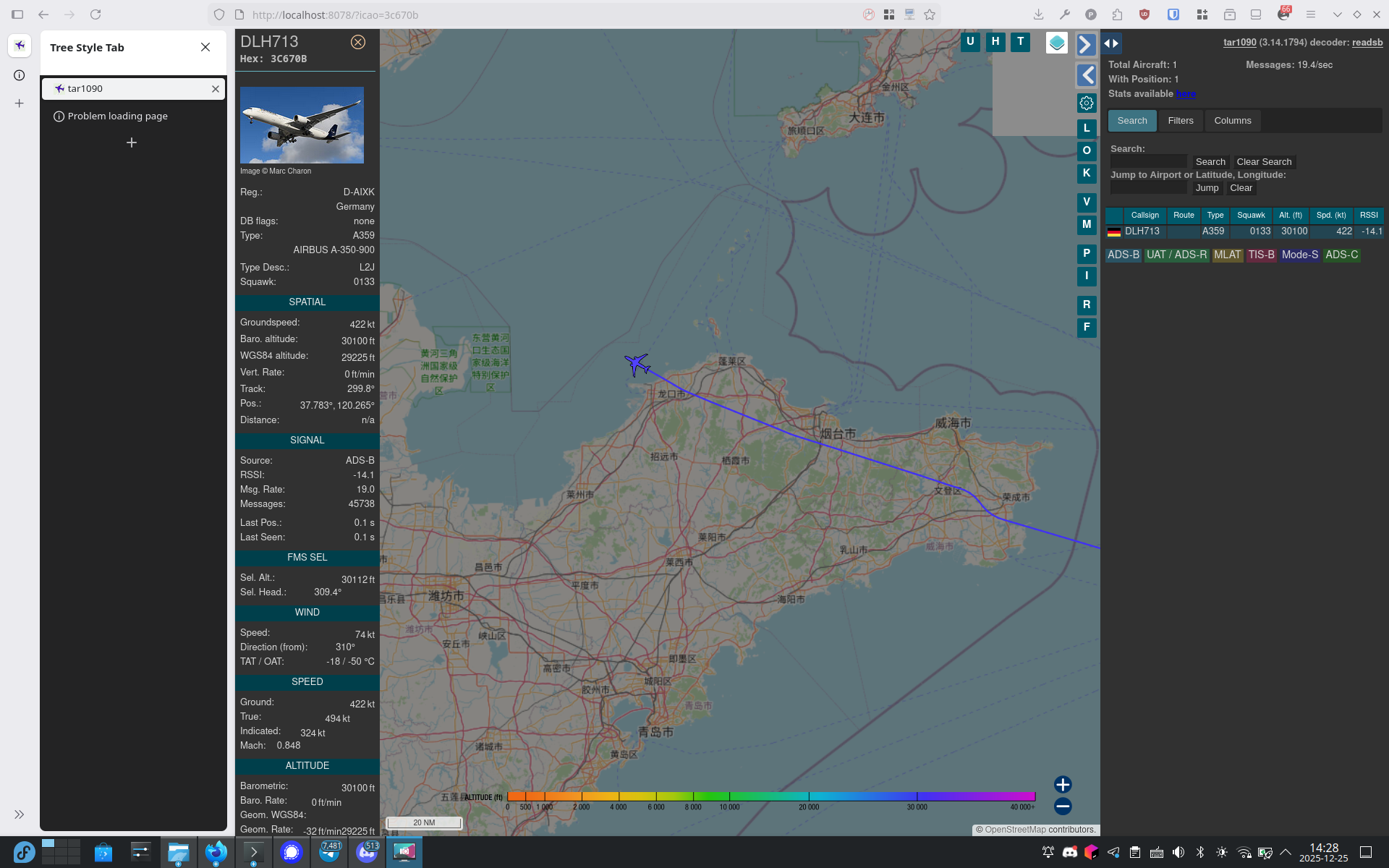This screenshot has height=868, width=1389.
Task: Click the H button atop the map
Action: [x=995, y=42]
